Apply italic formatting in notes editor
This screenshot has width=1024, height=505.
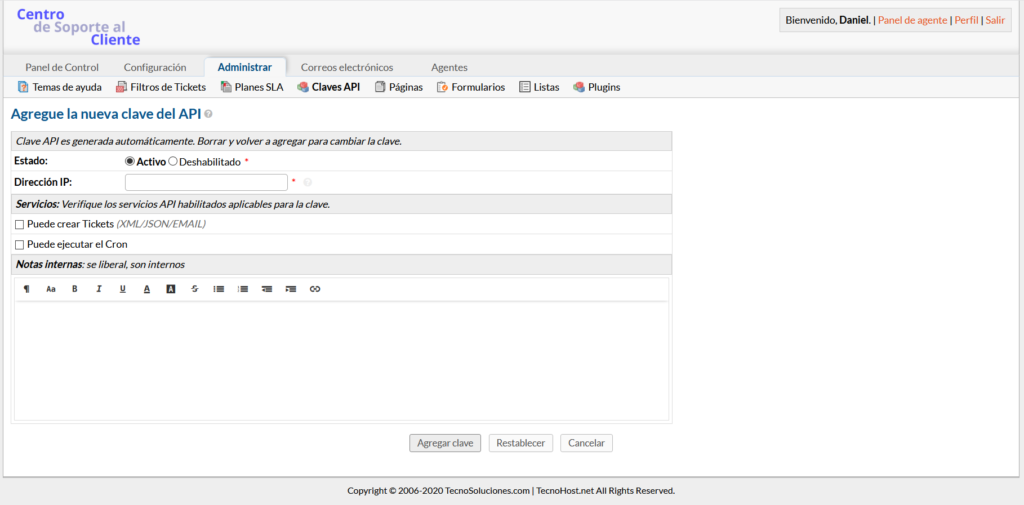[x=99, y=289]
